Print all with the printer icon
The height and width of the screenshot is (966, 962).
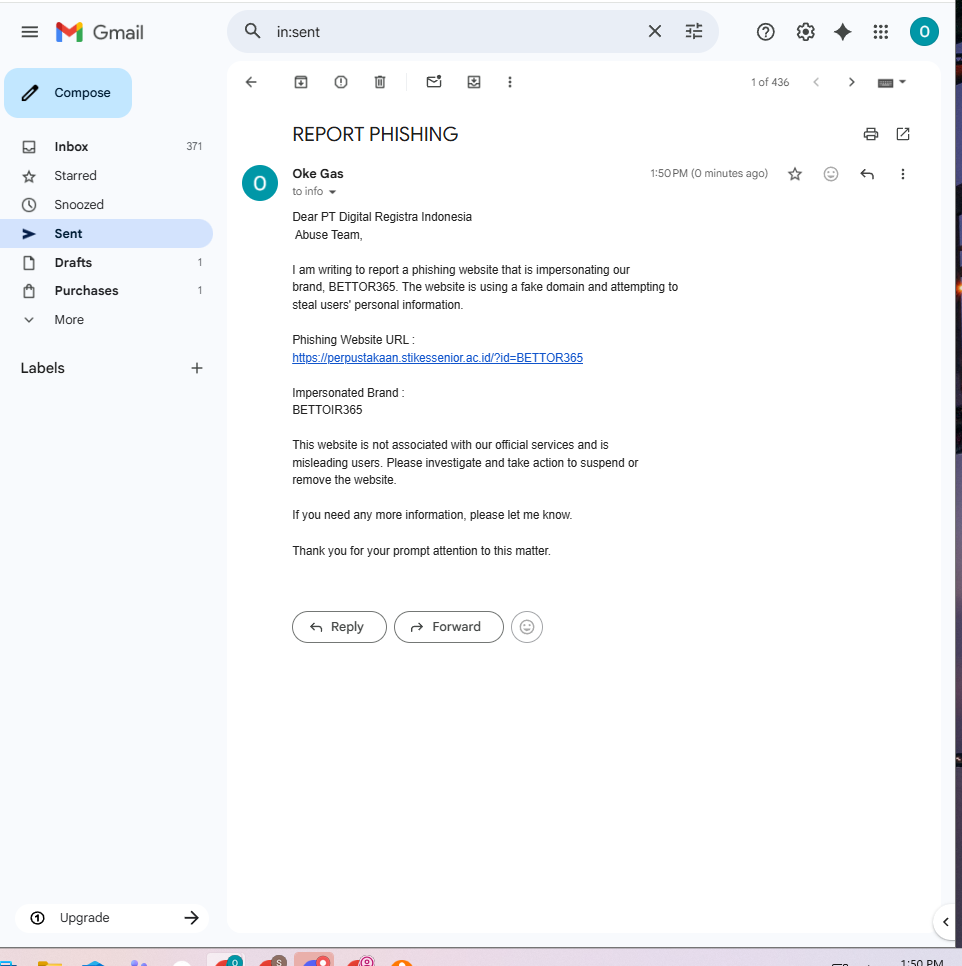870,134
